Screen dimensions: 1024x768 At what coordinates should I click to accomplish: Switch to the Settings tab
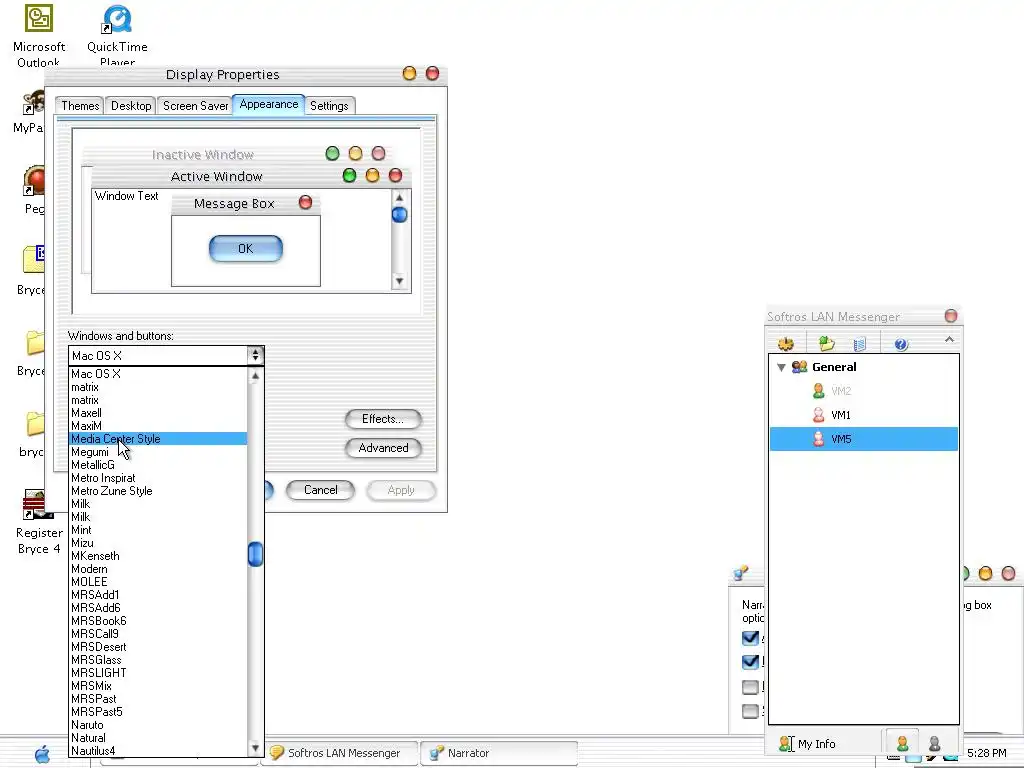[x=329, y=106]
